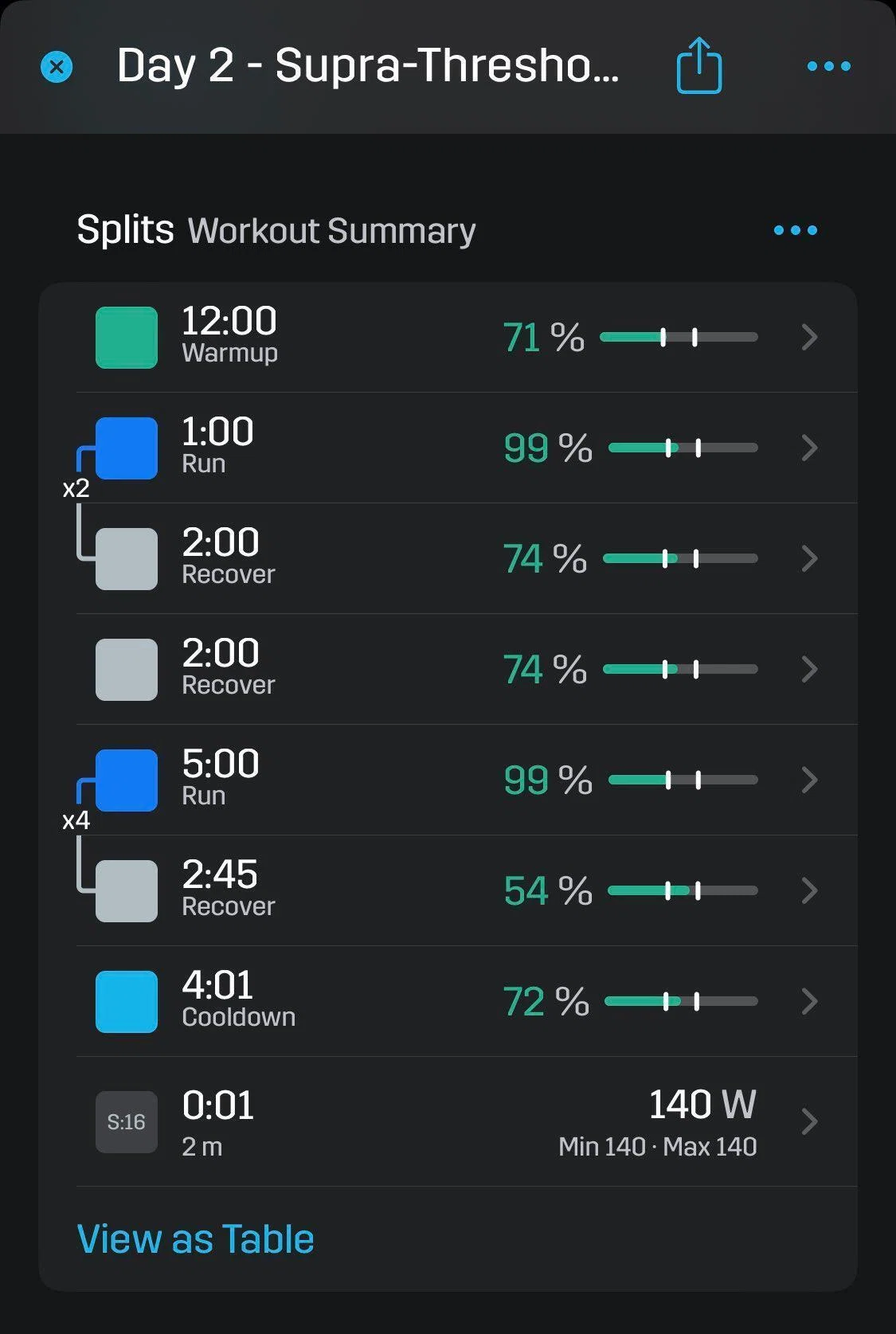Tap the 71 % Warmup progress bar

pos(679,338)
